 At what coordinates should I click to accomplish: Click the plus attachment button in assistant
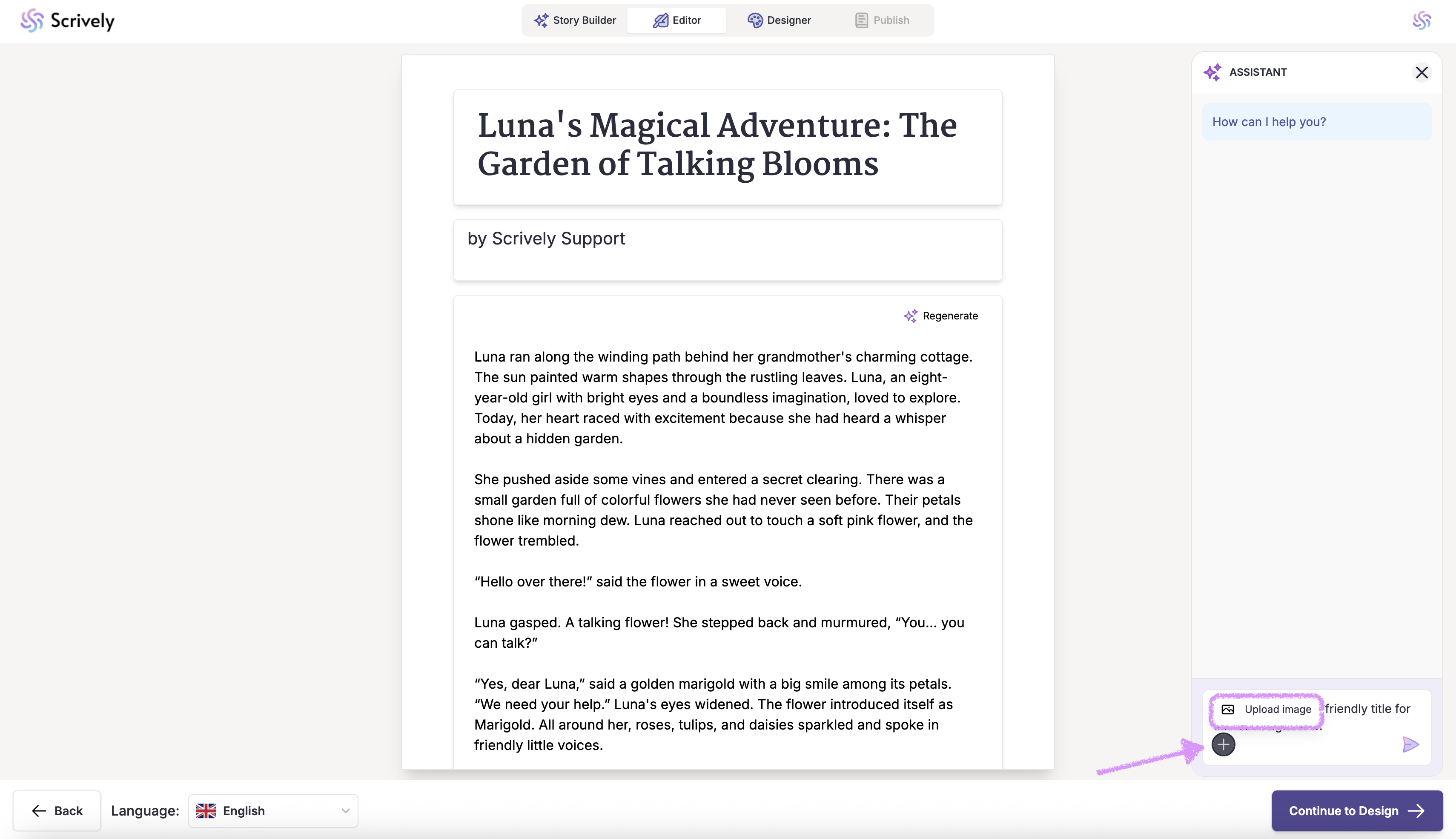click(x=1223, y=744)
